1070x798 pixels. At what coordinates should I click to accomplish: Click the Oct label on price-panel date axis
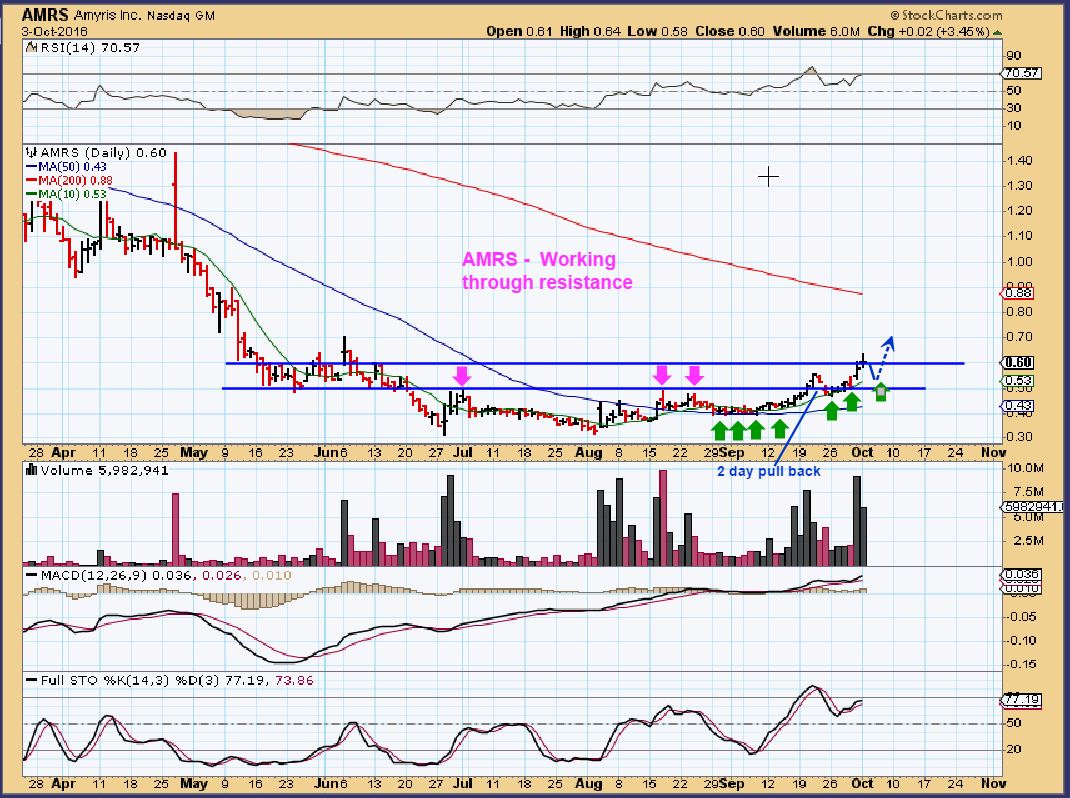863,453
